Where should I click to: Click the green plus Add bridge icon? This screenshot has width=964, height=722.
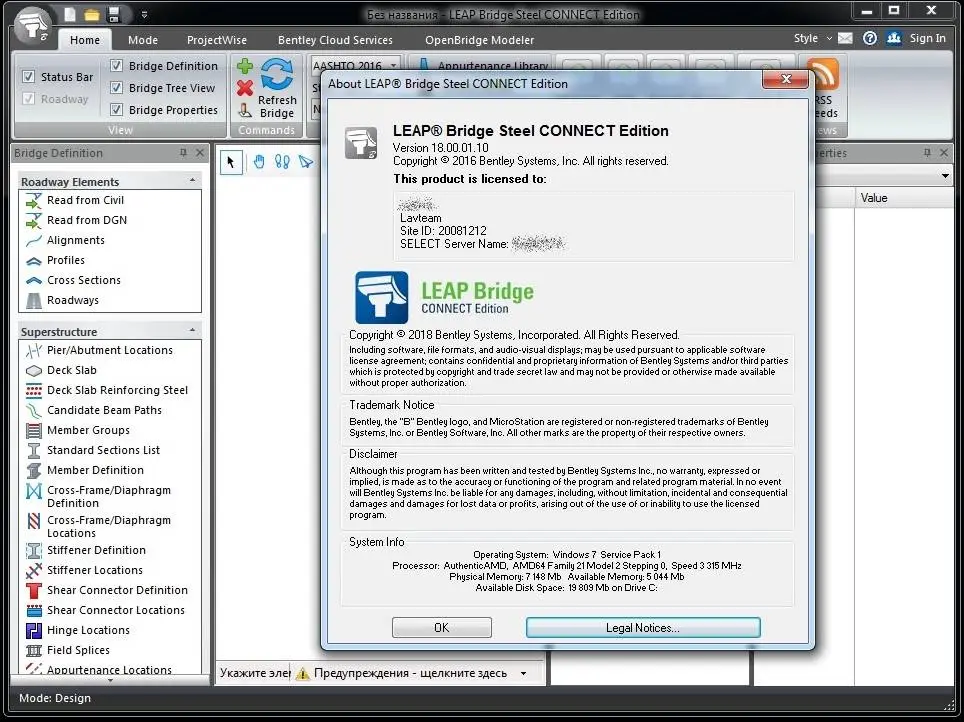(245, 66)
